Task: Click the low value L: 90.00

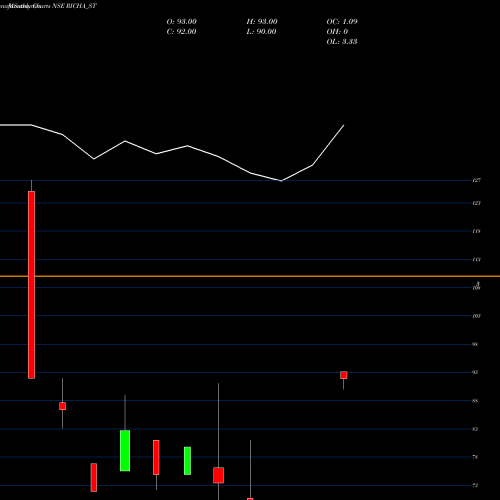Action: point(261,32)
